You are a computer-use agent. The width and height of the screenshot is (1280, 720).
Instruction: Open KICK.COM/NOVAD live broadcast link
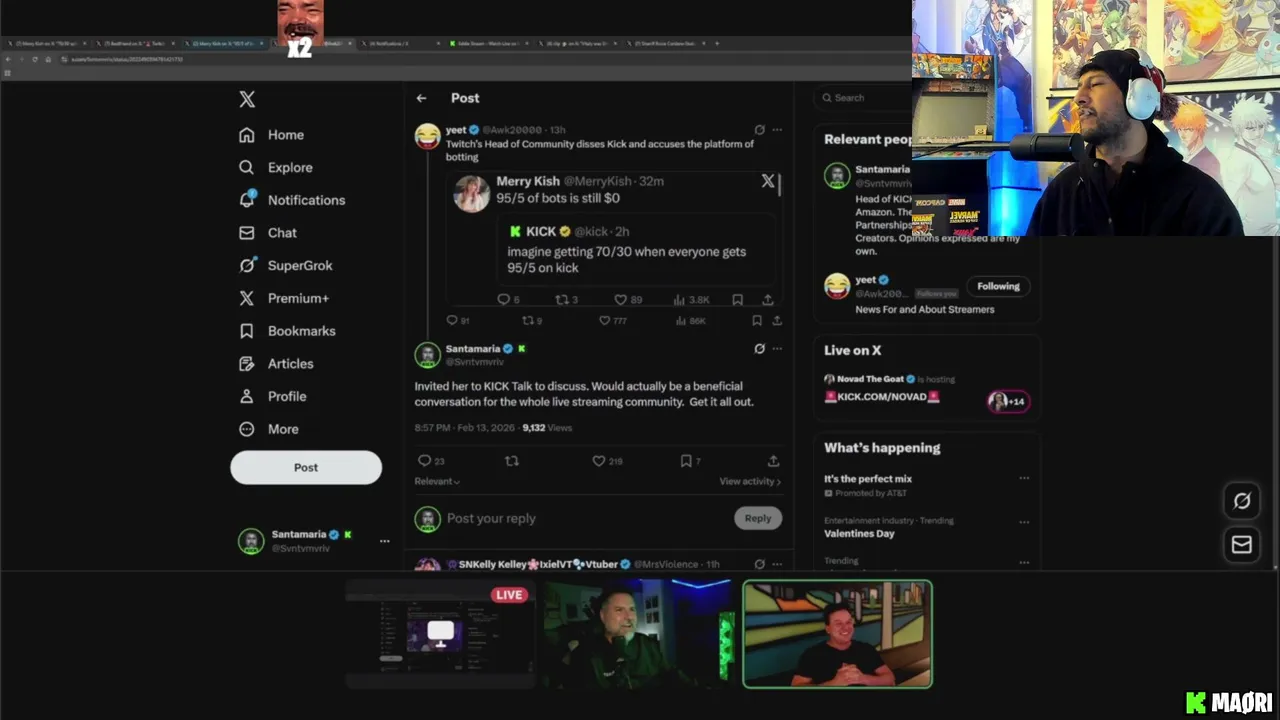882,397
